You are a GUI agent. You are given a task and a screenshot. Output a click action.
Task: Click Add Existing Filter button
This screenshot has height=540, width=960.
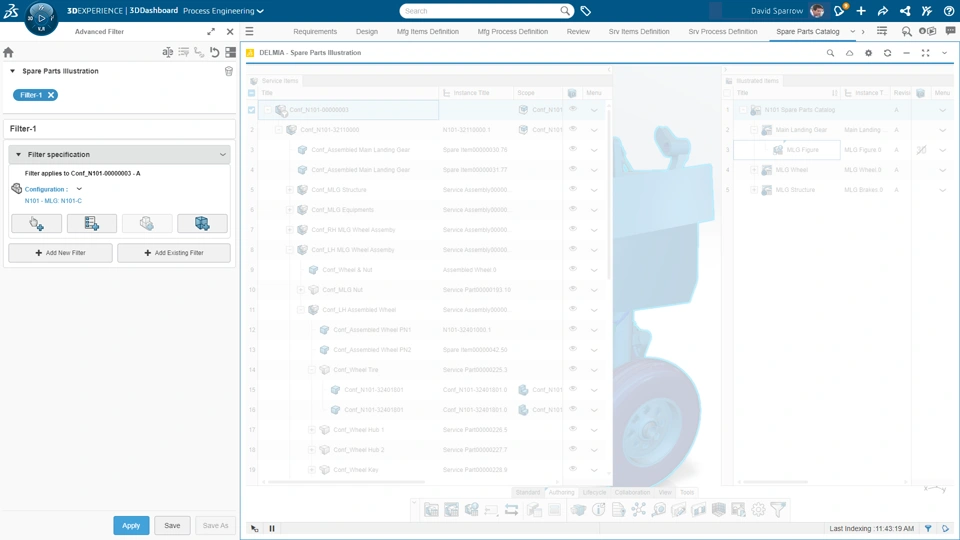(174, 253)
